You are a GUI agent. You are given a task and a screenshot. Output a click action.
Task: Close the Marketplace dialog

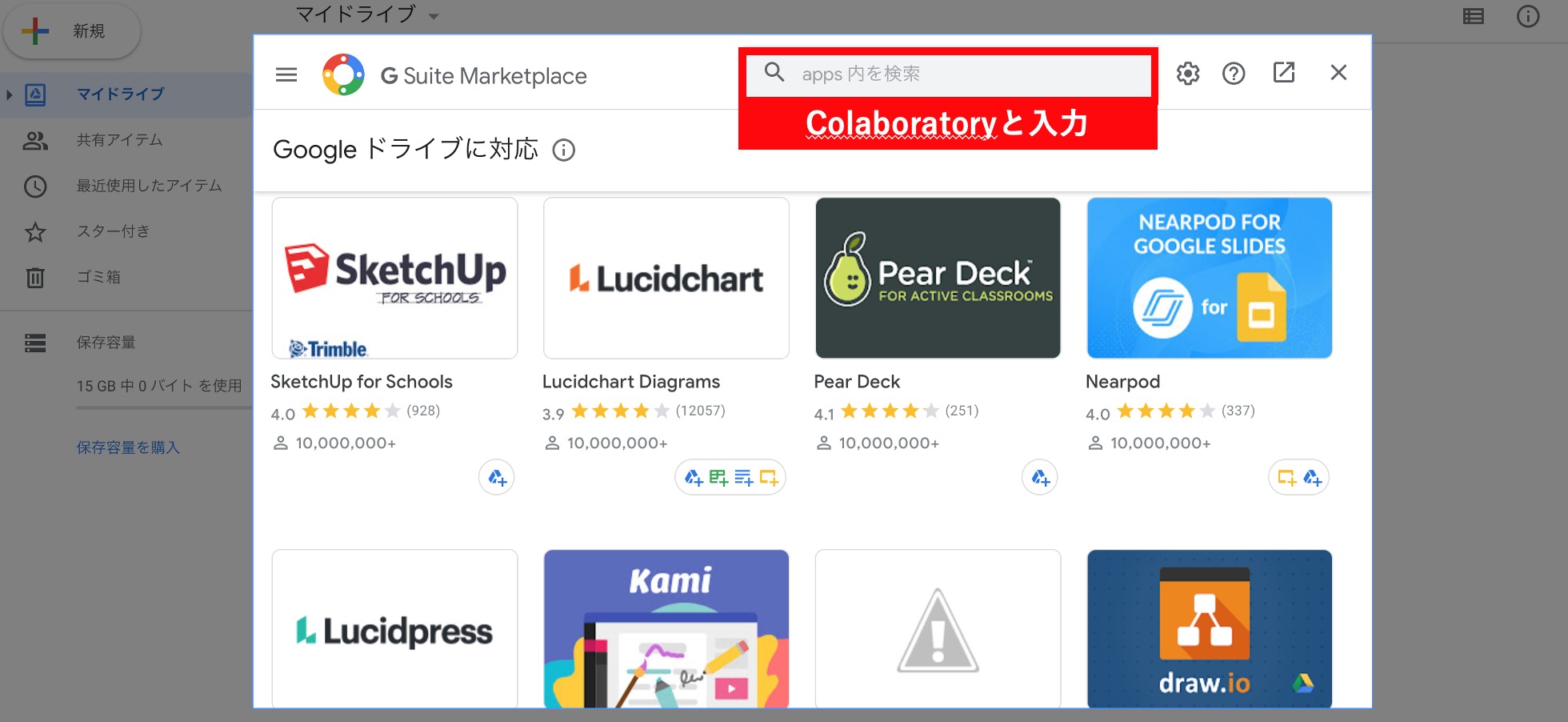click(x=1338, y=73)
